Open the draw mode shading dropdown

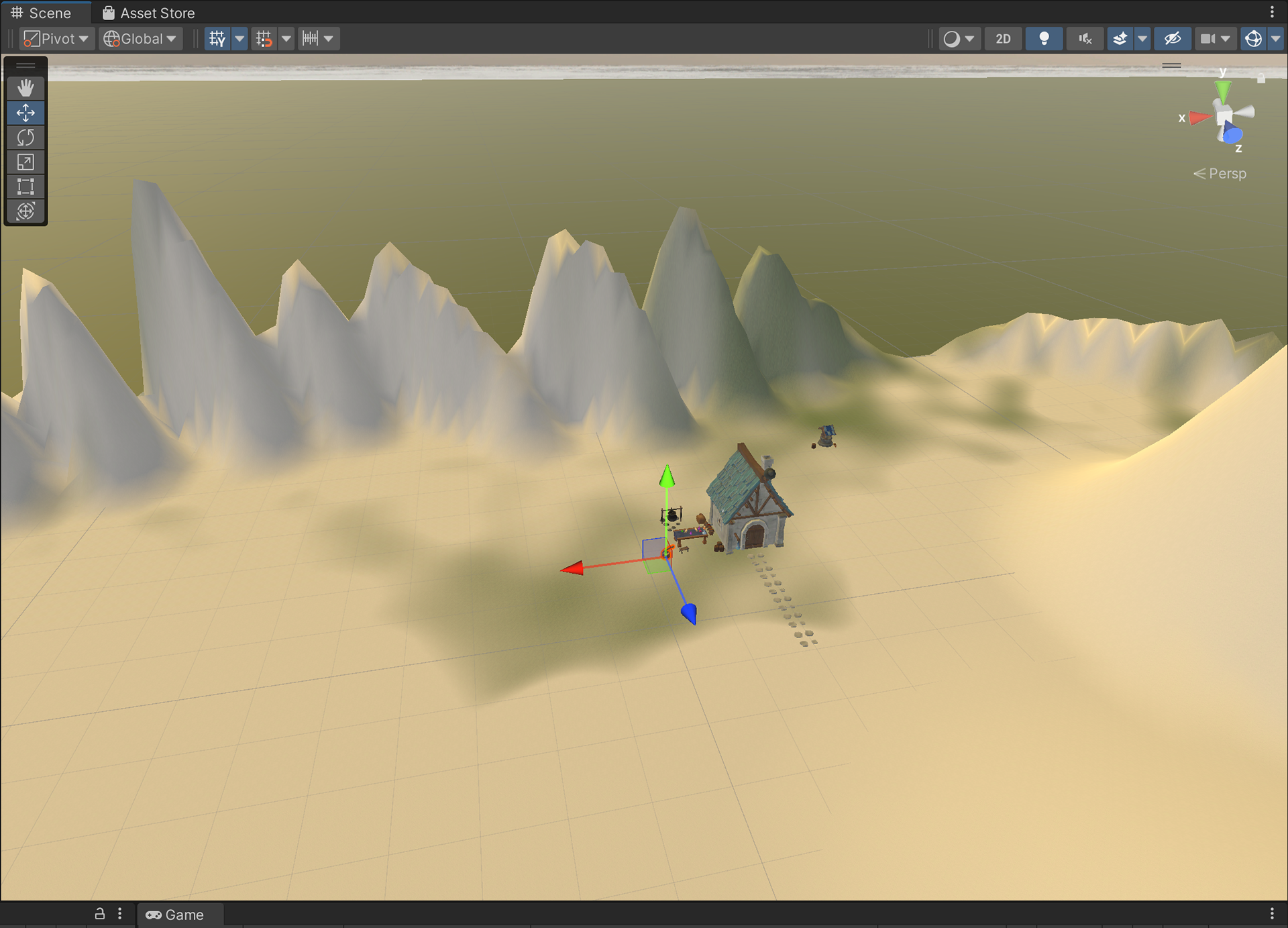click(959, 39)
